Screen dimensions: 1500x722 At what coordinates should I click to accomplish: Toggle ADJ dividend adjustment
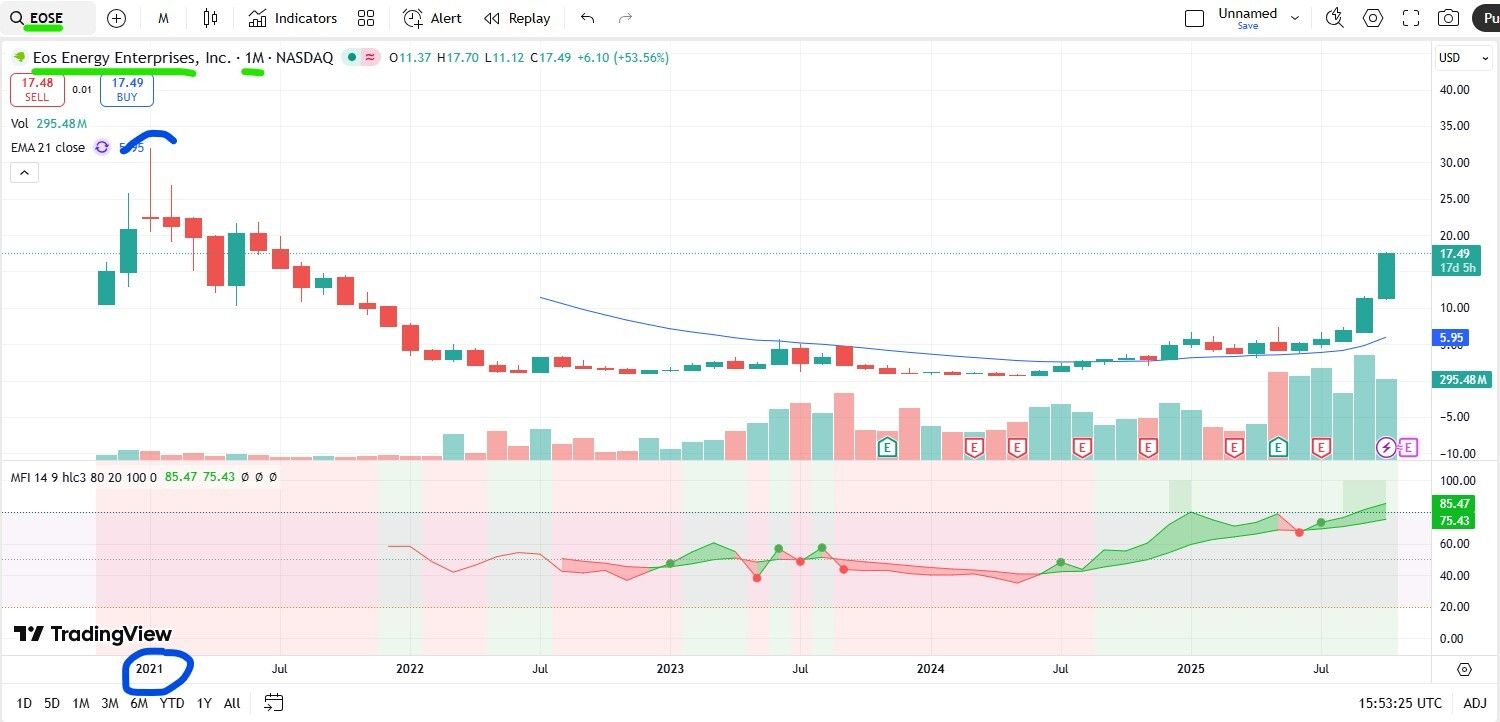tap(1475, 703)
